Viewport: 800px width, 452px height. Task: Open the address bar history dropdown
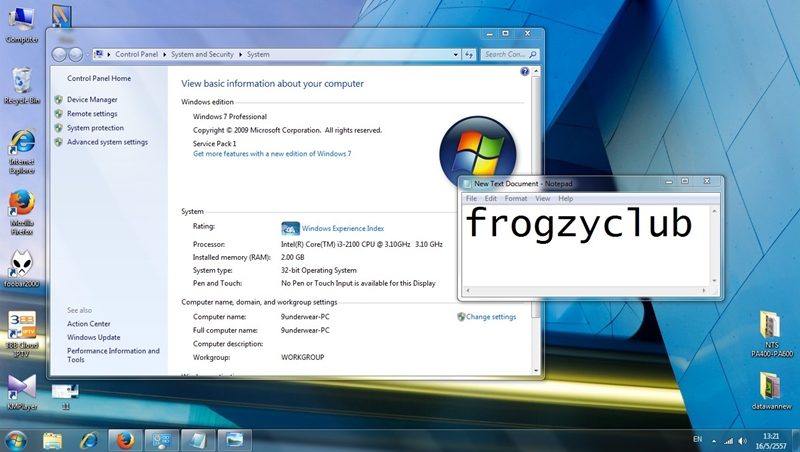[456, 55]
